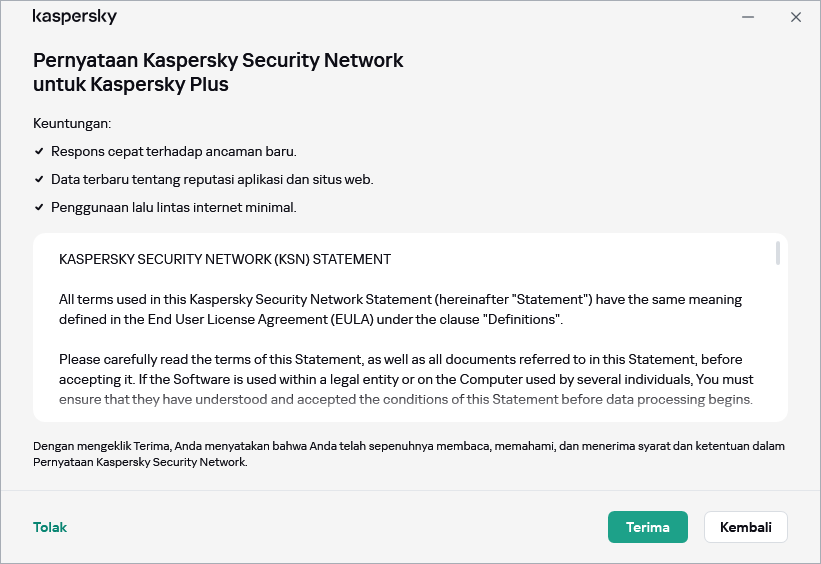Click checkmark beside 'Data terbaru tentang reputasi'
The height and width of the screenshot is (564, 821).
point(39,179)
